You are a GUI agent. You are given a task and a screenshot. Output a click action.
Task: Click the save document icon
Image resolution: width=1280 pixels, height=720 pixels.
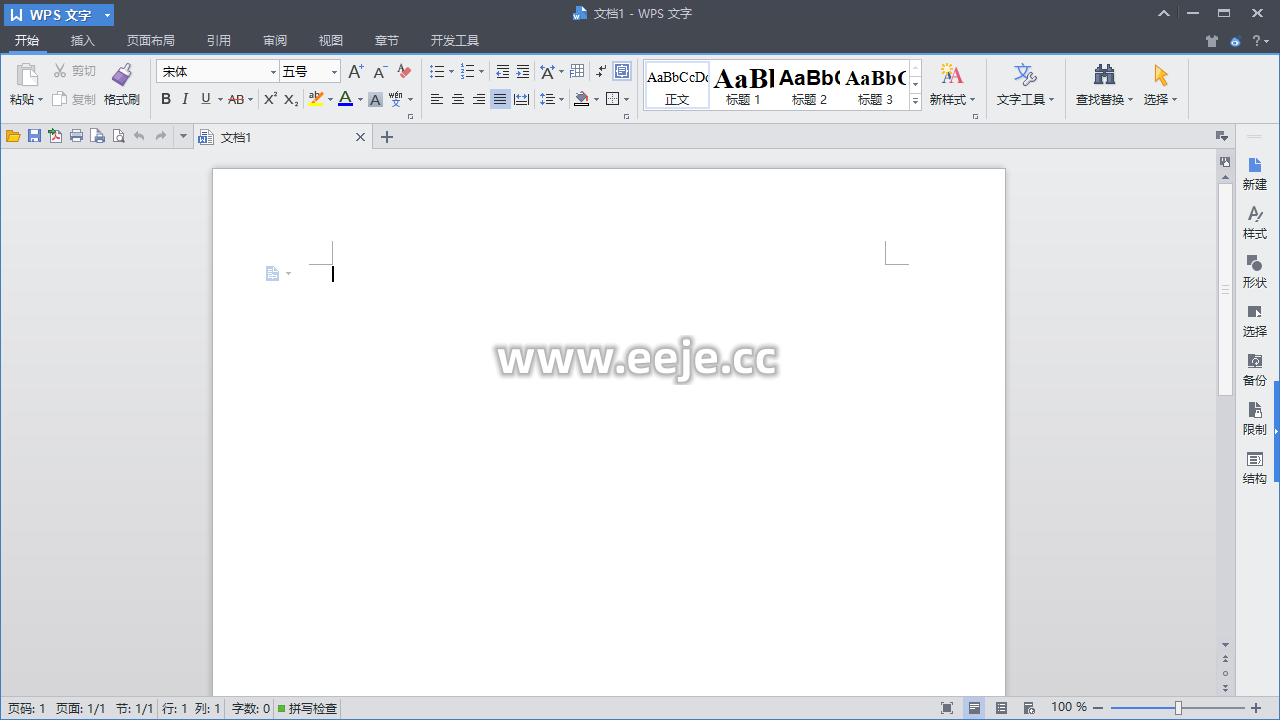[x=34, y=137]
